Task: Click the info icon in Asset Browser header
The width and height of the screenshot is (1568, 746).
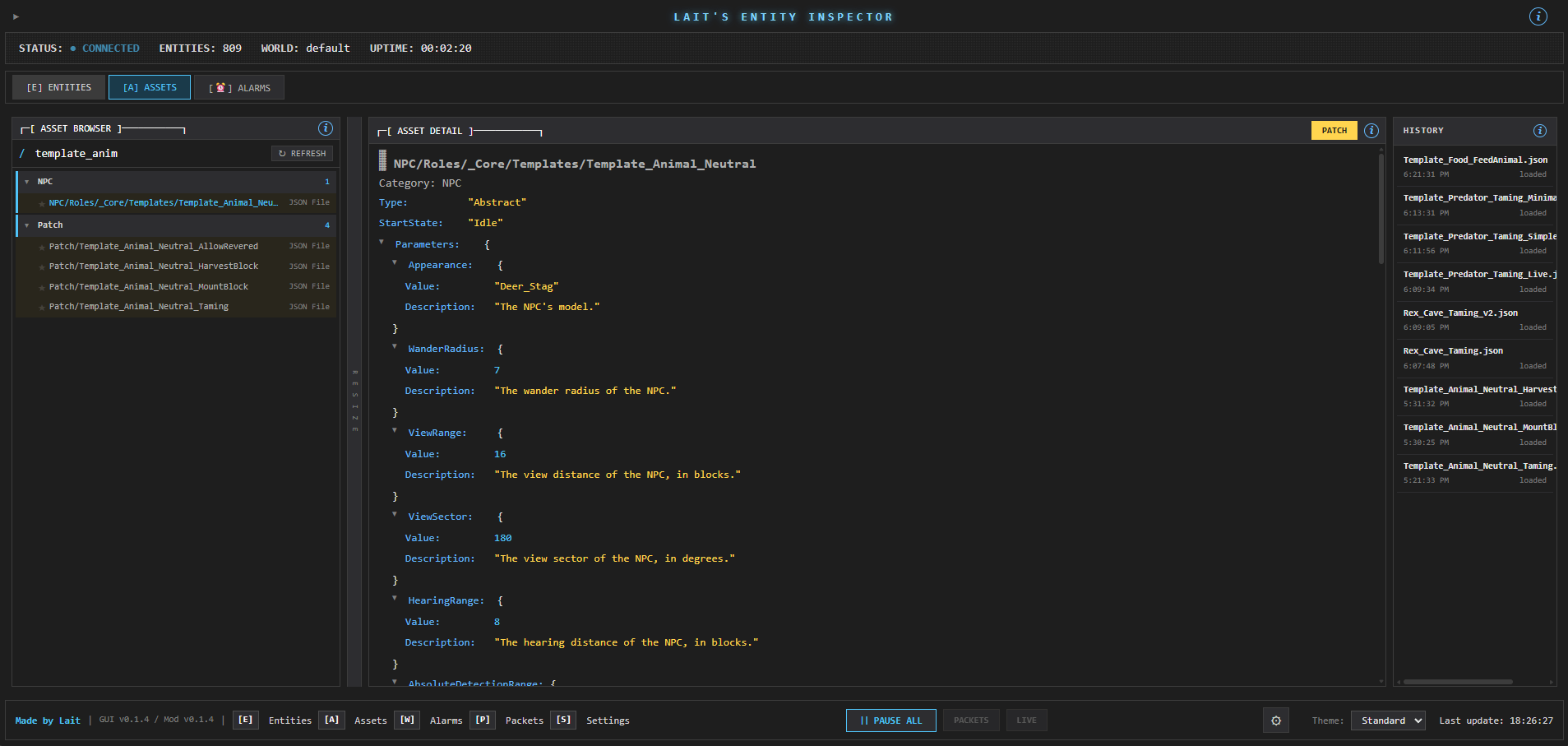Action: 326,128
